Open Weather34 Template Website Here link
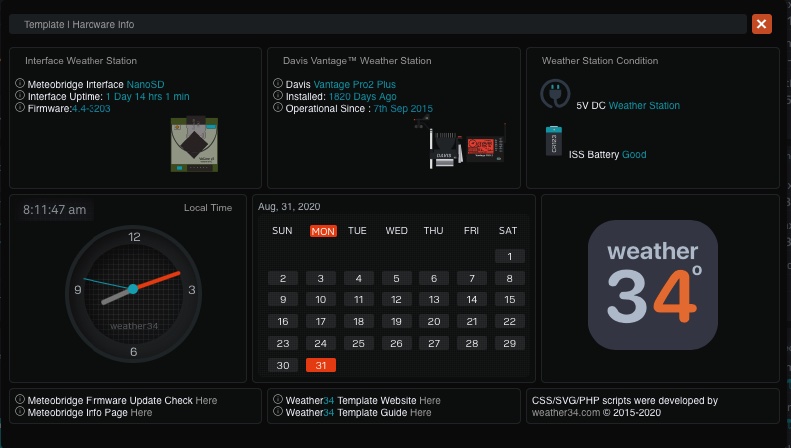 (x=430, y=401)
